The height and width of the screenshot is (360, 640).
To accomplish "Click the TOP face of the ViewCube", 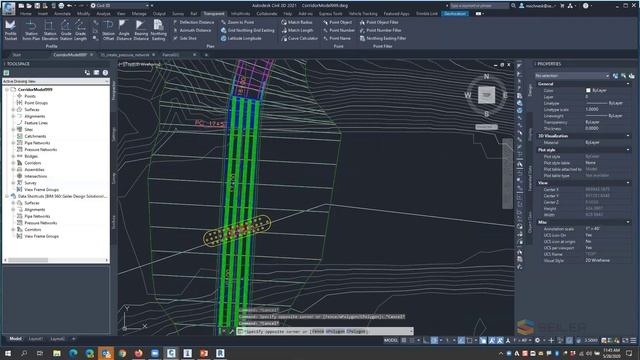I will point(487,95).
